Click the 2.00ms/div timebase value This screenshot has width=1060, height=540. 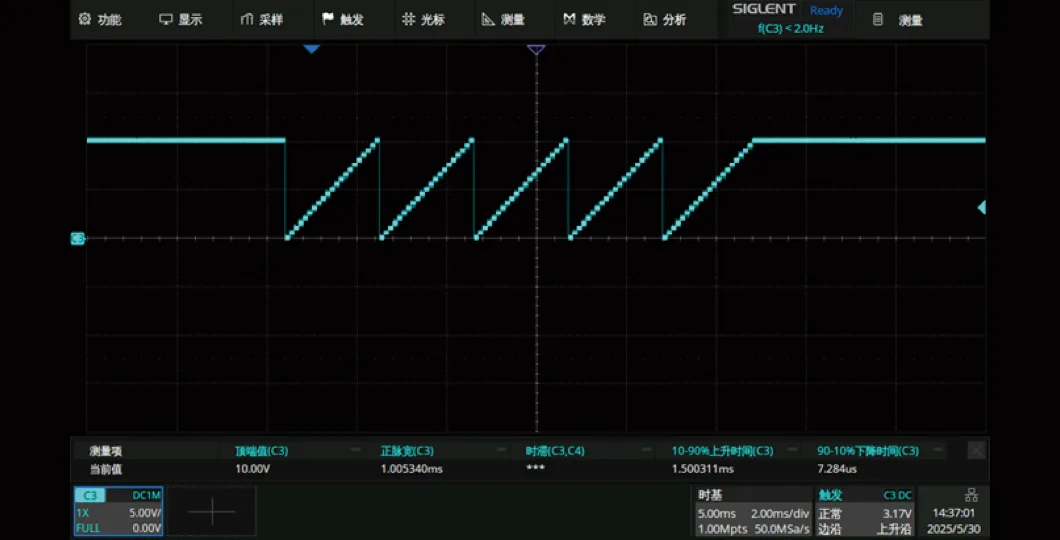click(x=779, y=514)
